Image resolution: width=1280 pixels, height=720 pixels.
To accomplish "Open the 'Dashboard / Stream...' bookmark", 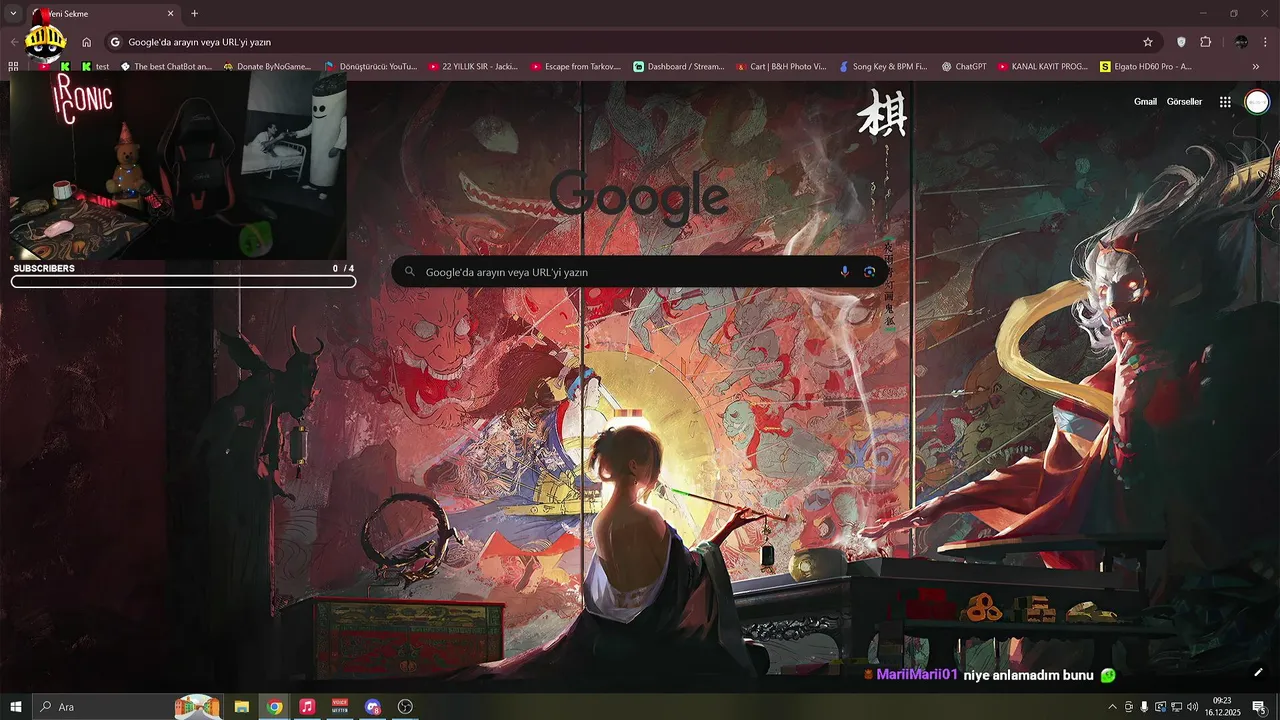I will coord(678,66).
